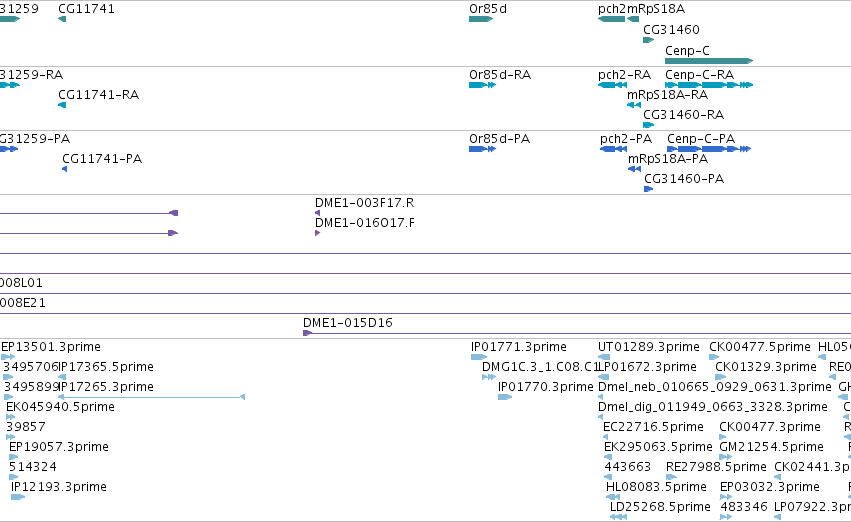Click the 514324 feature label
Viewport: 851px width, 522px height.
point(33,467)
